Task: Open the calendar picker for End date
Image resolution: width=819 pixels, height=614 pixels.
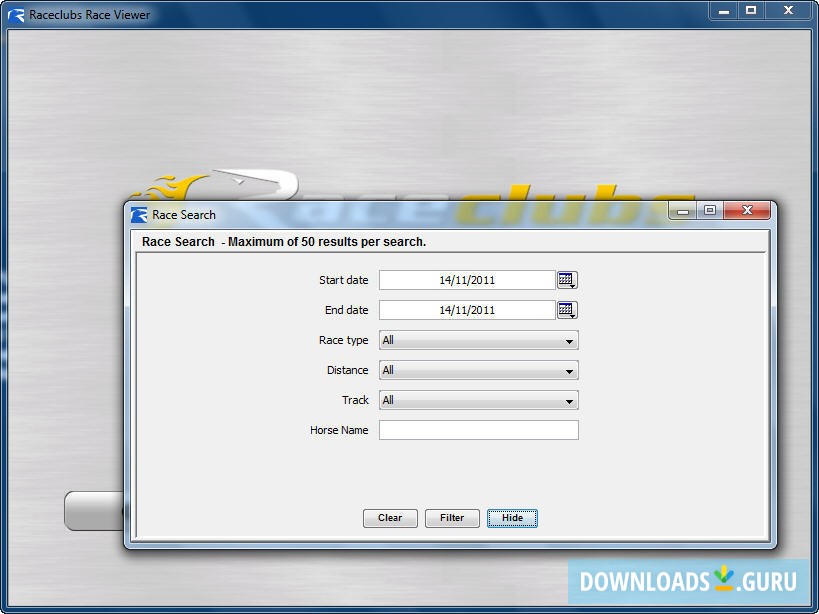Action: (x=567, y=310)
